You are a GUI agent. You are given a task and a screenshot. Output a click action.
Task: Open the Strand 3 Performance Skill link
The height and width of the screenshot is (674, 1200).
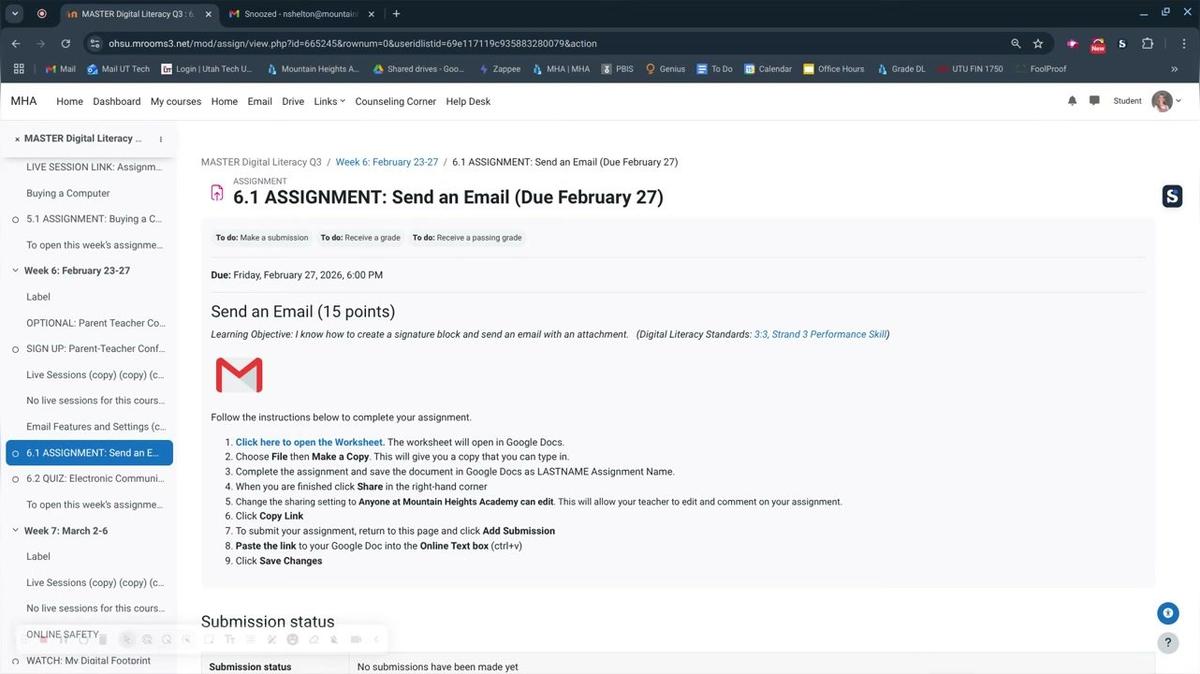pyautogui.click(x=819, y=334)
